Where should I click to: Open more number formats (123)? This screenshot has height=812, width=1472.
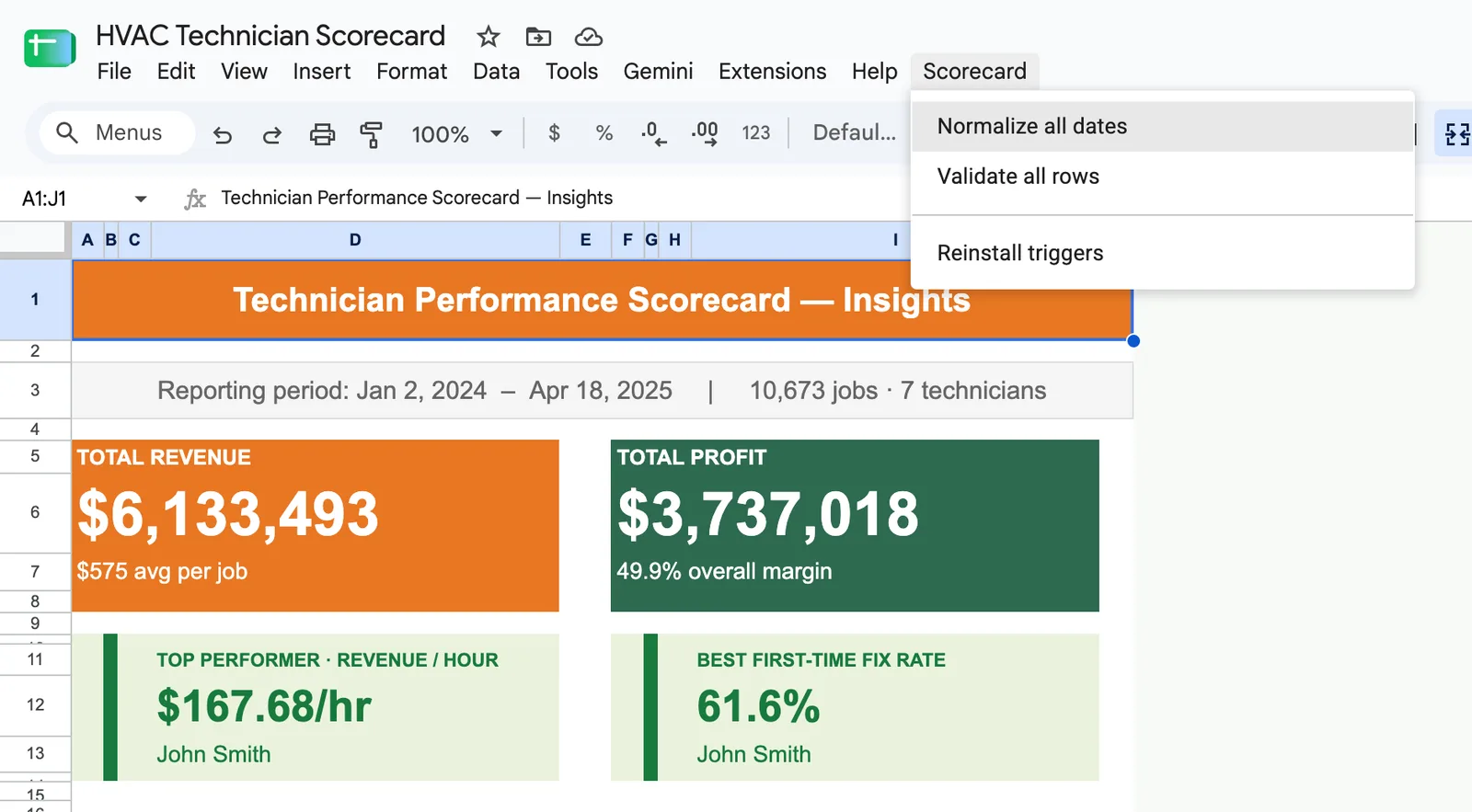pyautogui.click(x=756, y=133)
